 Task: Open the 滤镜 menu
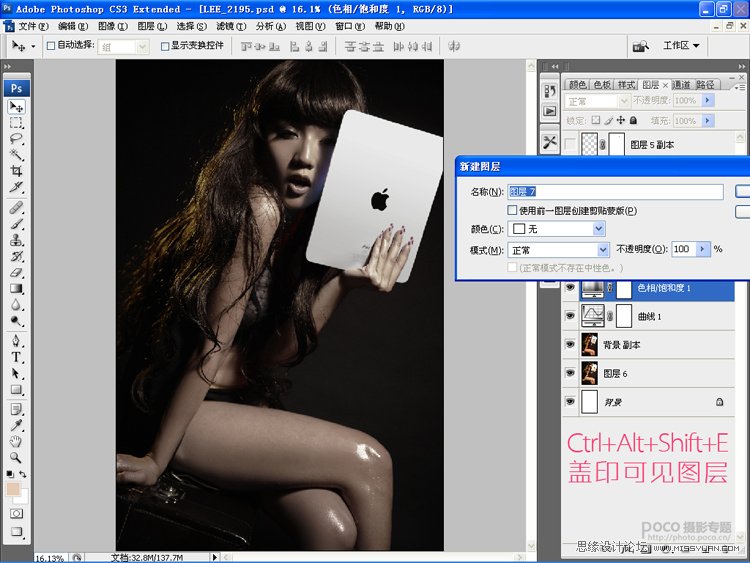(231, 26)
